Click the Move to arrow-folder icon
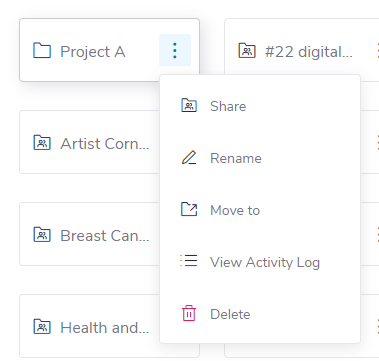This screenshot has height=361, width=379. click(189, 210)
